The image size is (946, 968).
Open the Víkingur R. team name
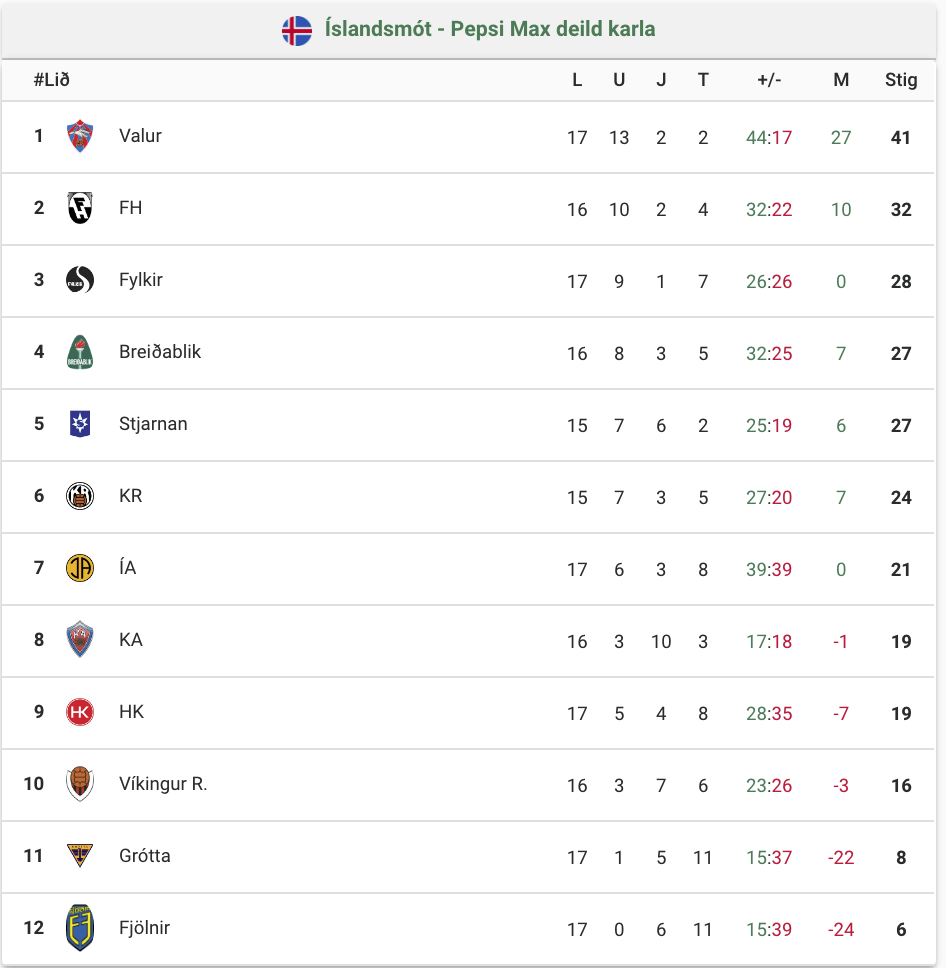click(163, 784)
